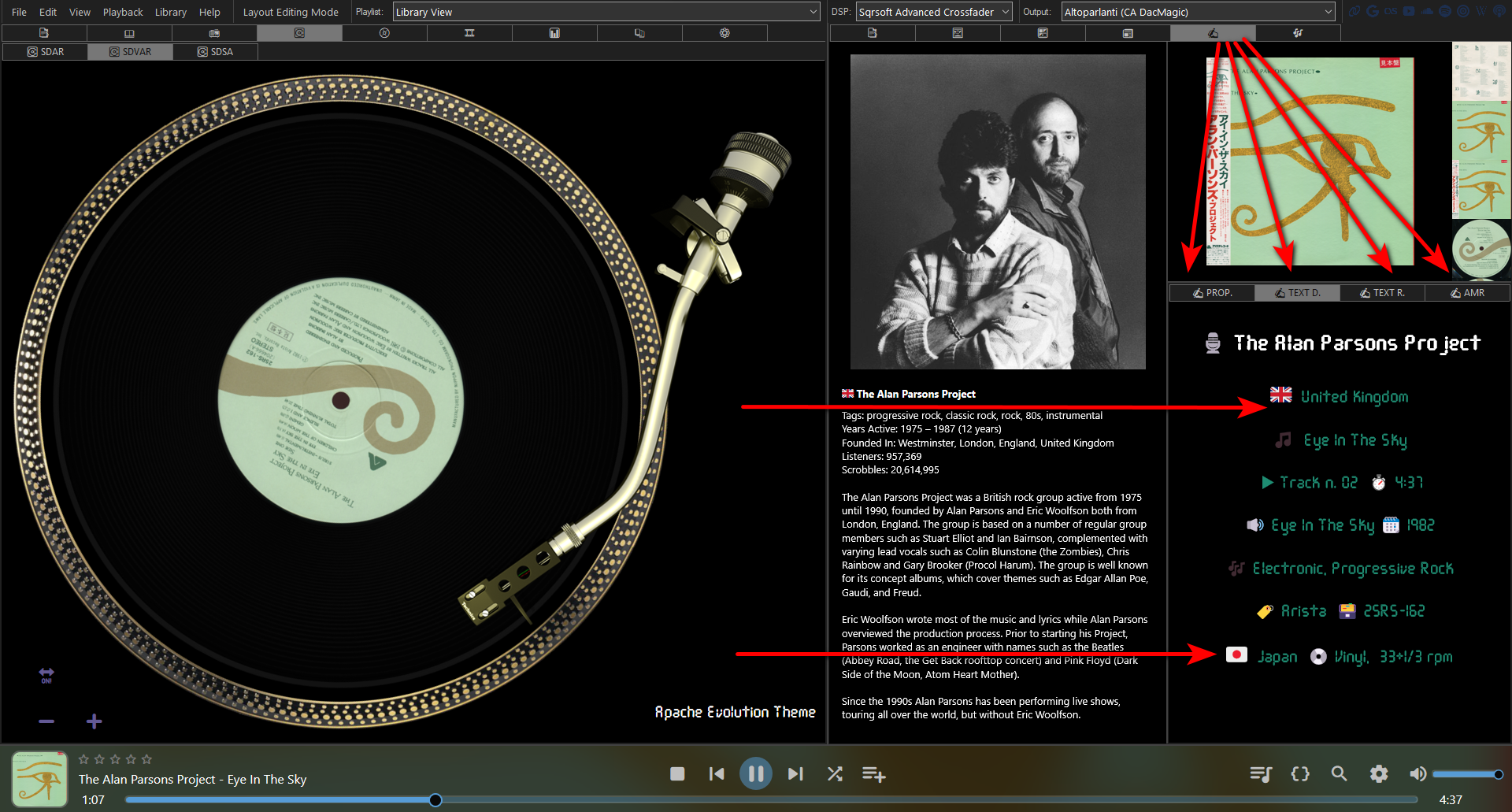Viewport: 1512px width, 812px height.
Task: Skip to previous track
Action: coord(717,774)
